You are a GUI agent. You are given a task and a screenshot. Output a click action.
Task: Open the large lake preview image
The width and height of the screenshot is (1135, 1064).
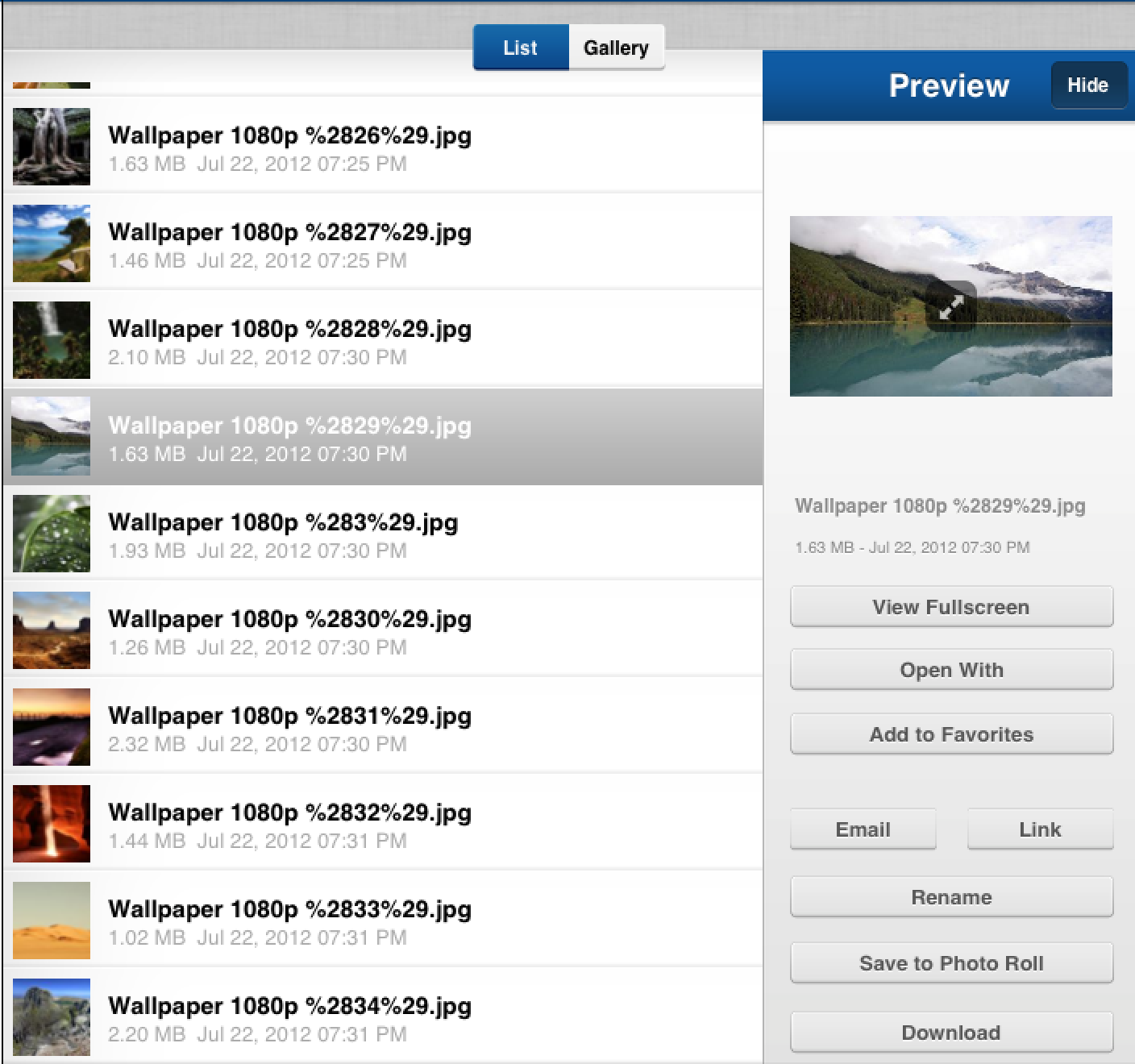tap(951, 306)
